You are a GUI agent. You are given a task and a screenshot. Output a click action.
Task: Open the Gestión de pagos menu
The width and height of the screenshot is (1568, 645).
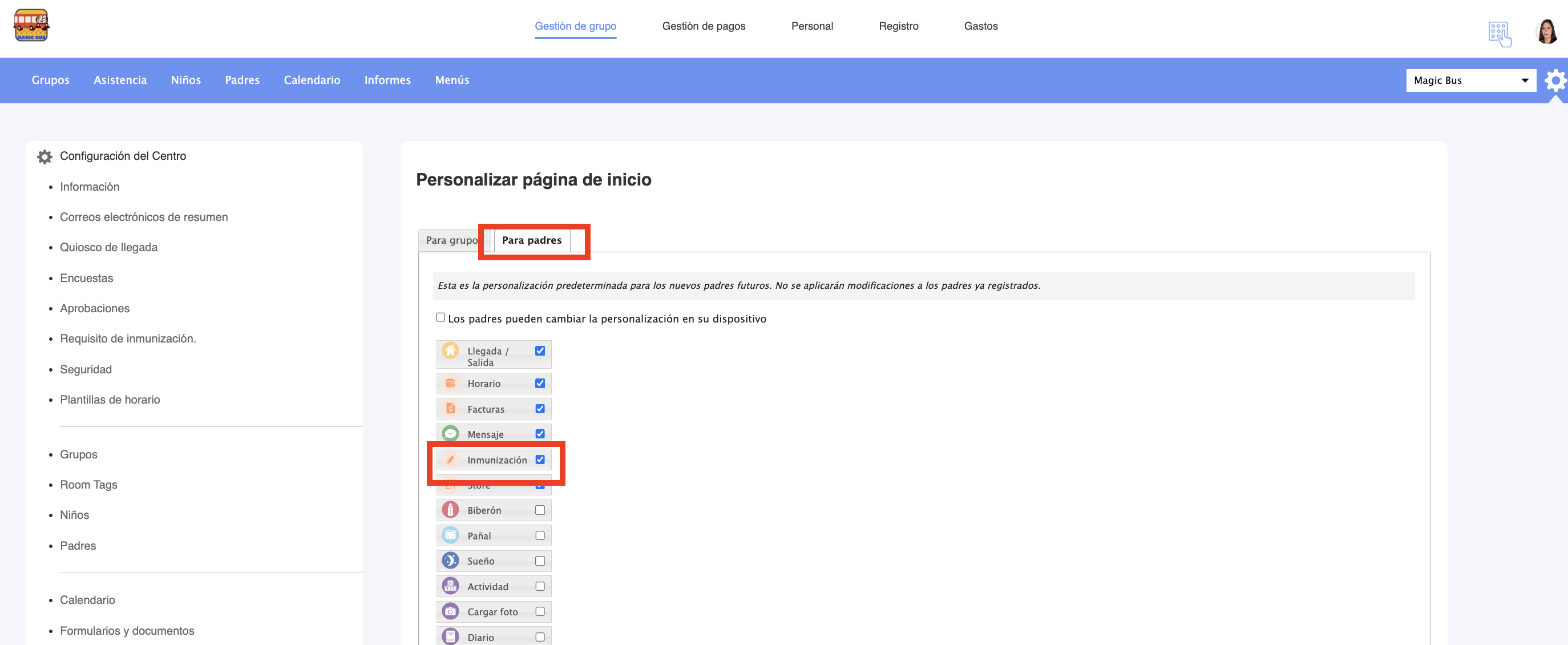(703, 26)
